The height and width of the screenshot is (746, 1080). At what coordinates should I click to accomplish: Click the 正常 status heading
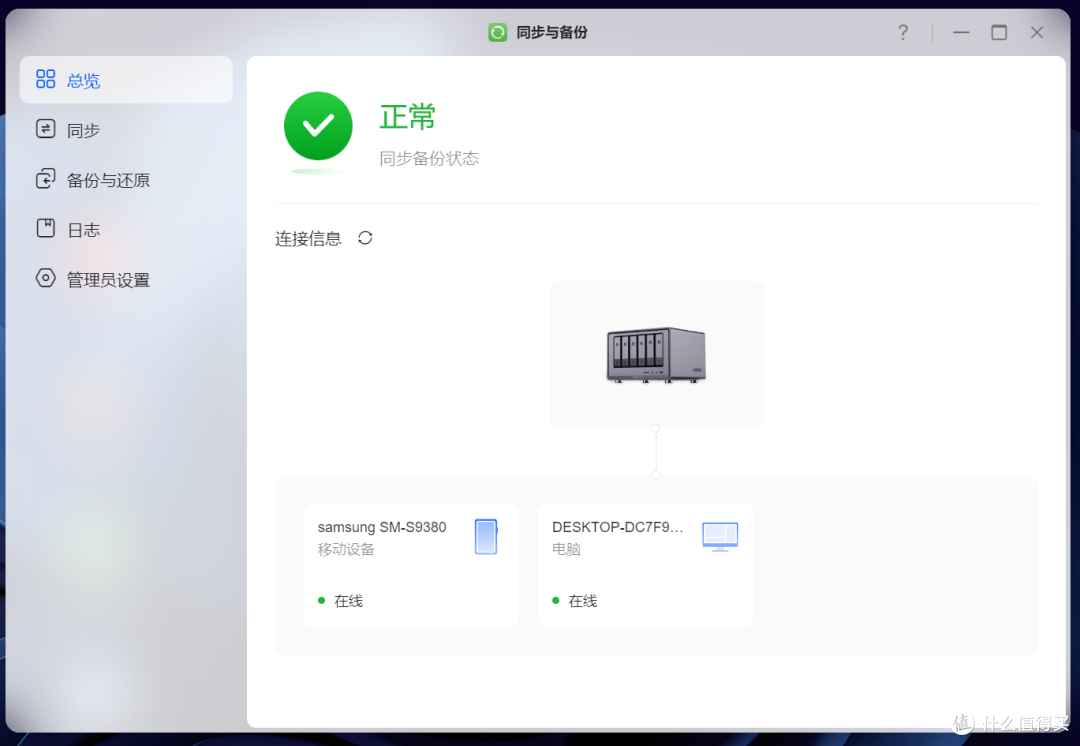pos(408,116)
